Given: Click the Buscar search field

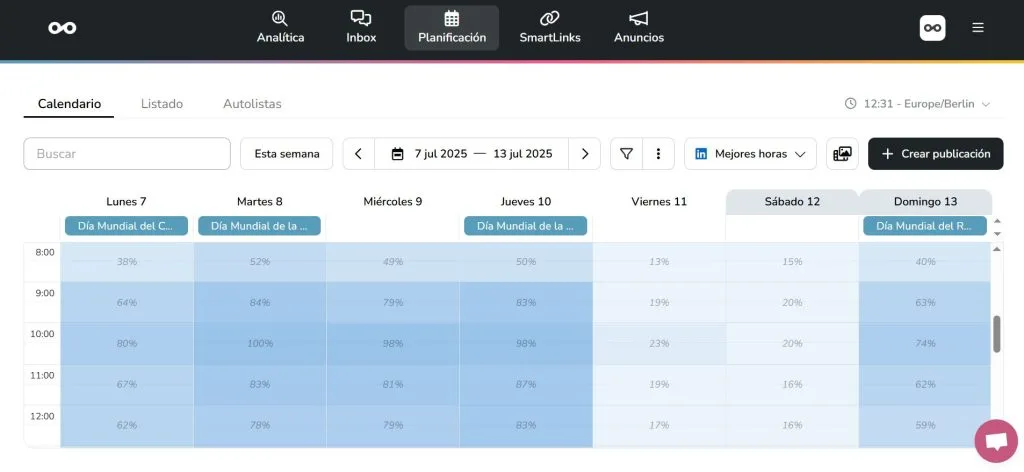Looking at the screenshot, I should click(127, 154).
